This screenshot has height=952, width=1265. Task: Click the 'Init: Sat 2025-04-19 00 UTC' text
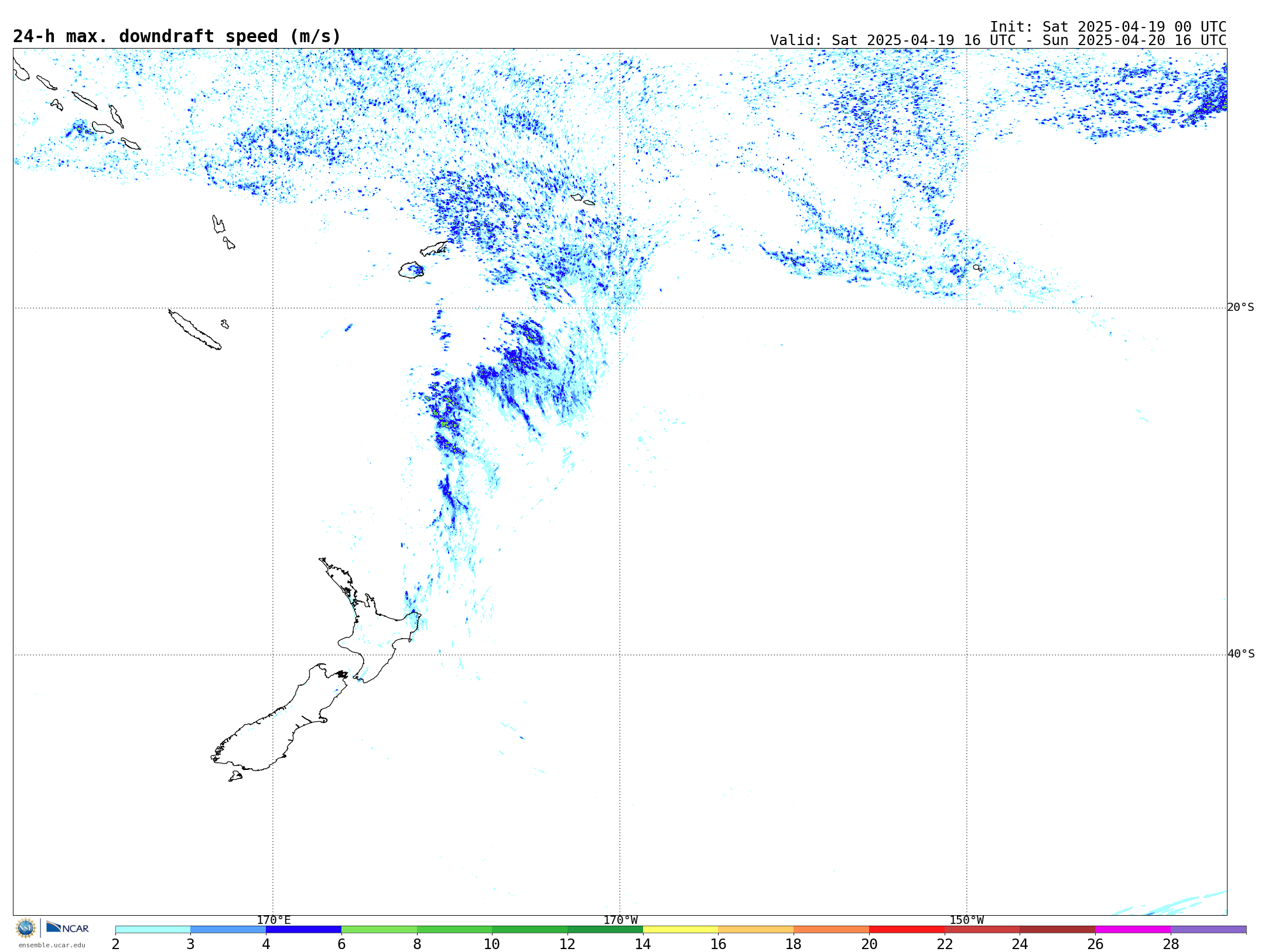[x=1108, y=27]
